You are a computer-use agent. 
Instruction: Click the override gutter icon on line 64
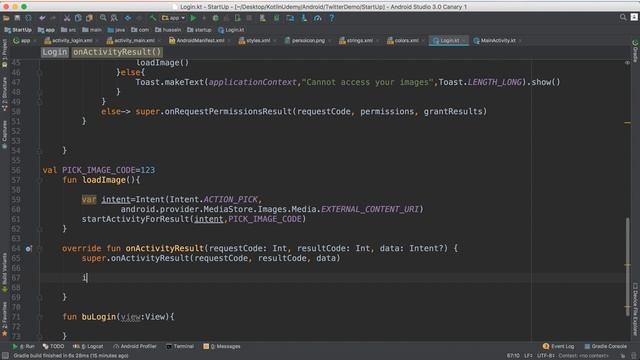28,248
